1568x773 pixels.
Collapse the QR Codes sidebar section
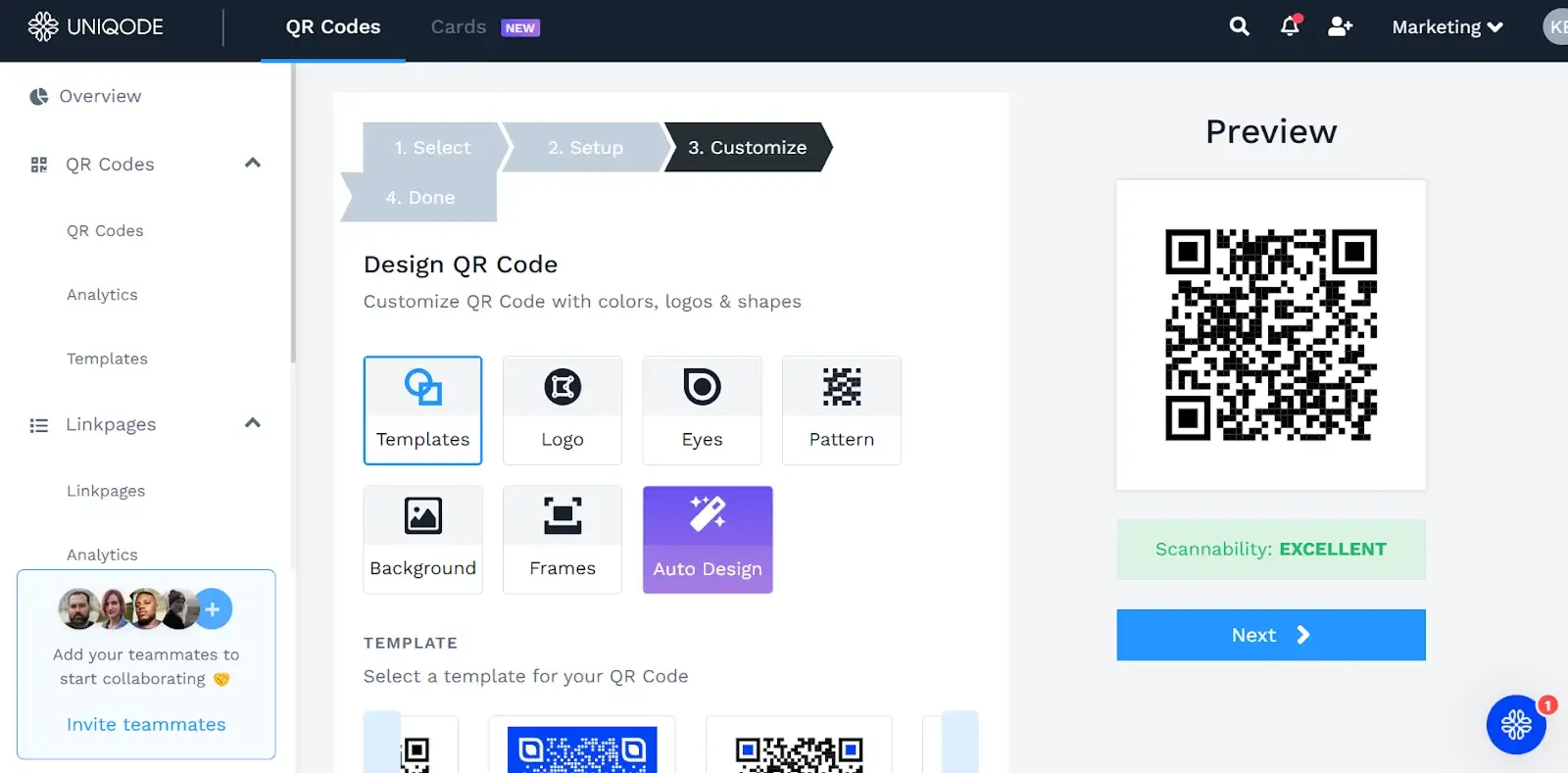[253, 163]
